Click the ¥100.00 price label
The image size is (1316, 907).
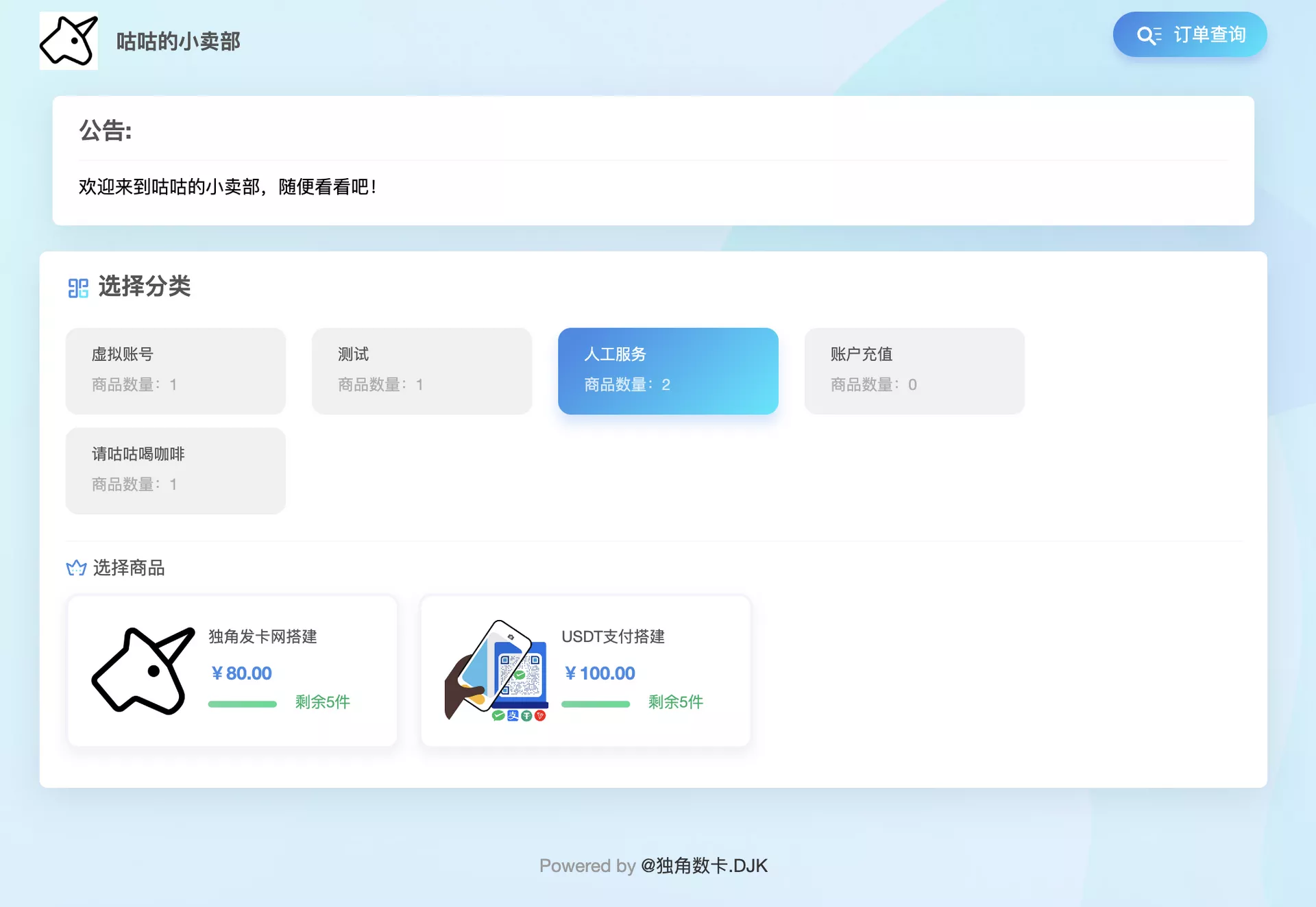click(600, 673)
